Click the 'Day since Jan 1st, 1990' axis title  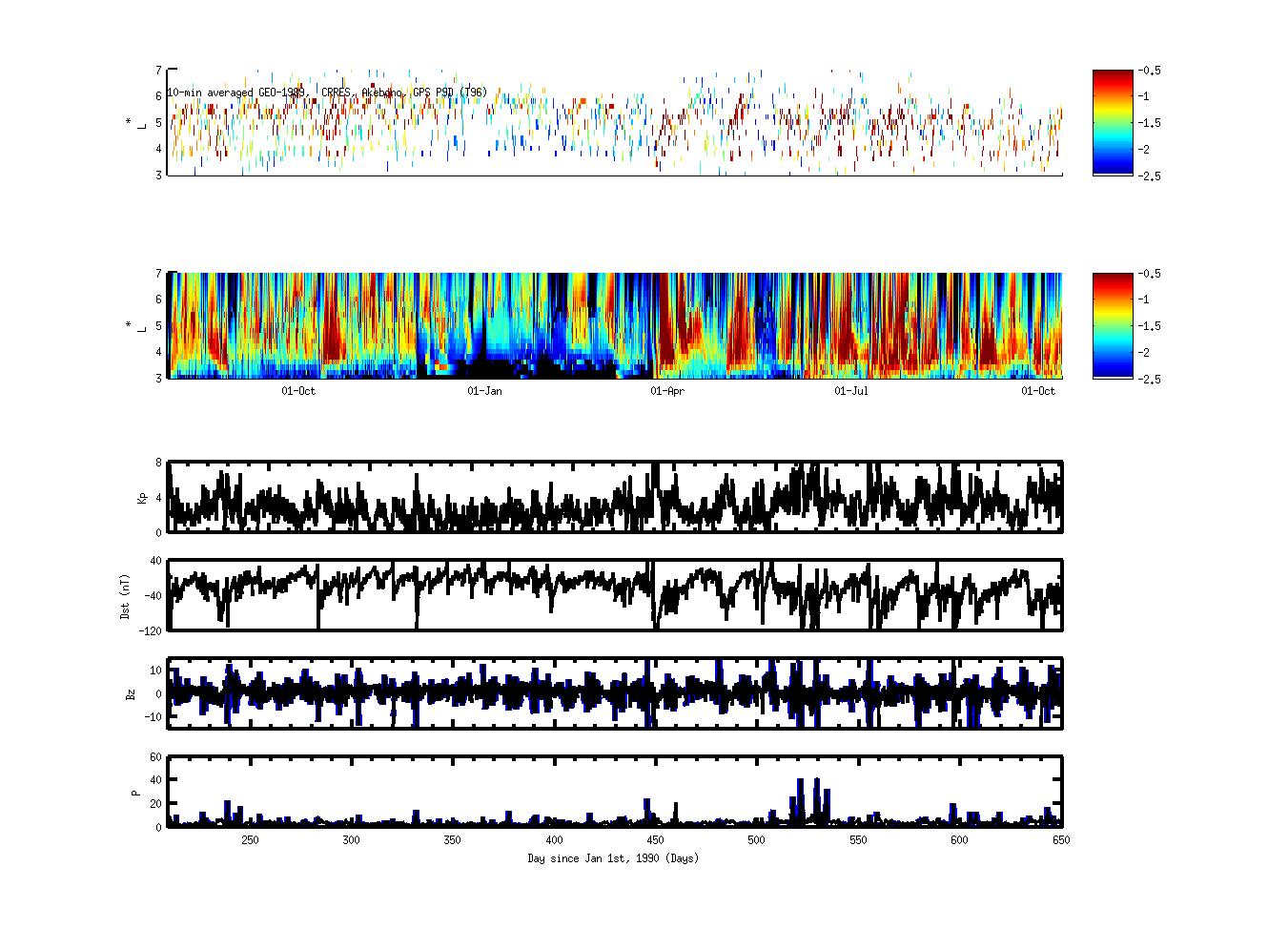613,858
